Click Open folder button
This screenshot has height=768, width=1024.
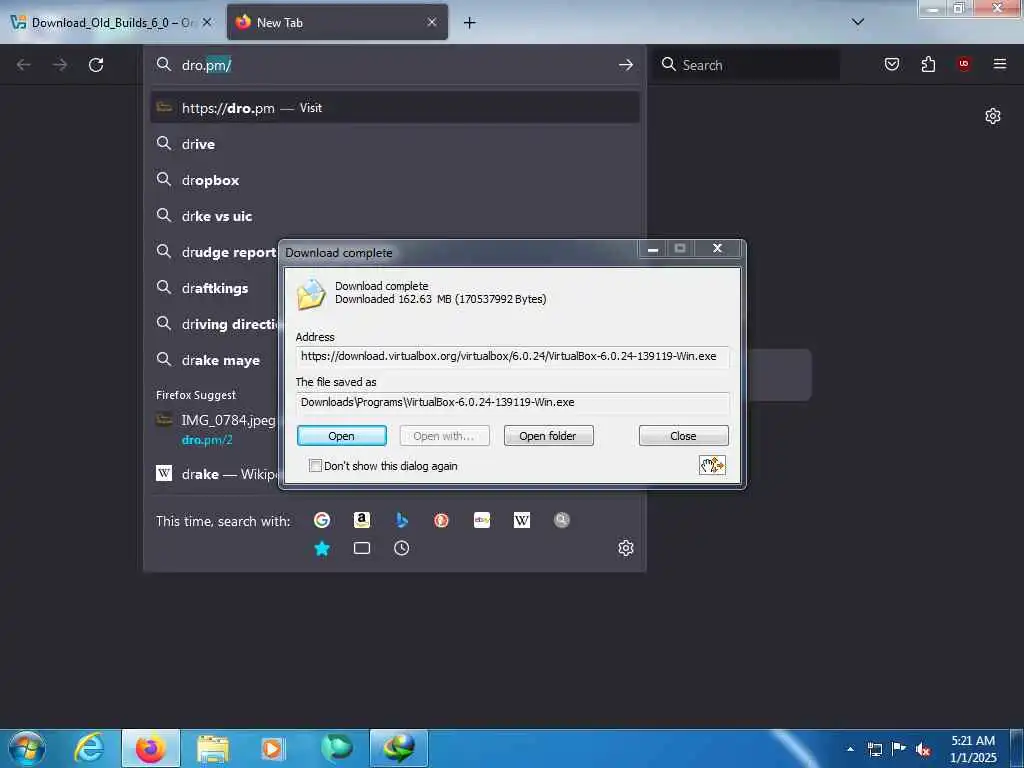[548, 436]
